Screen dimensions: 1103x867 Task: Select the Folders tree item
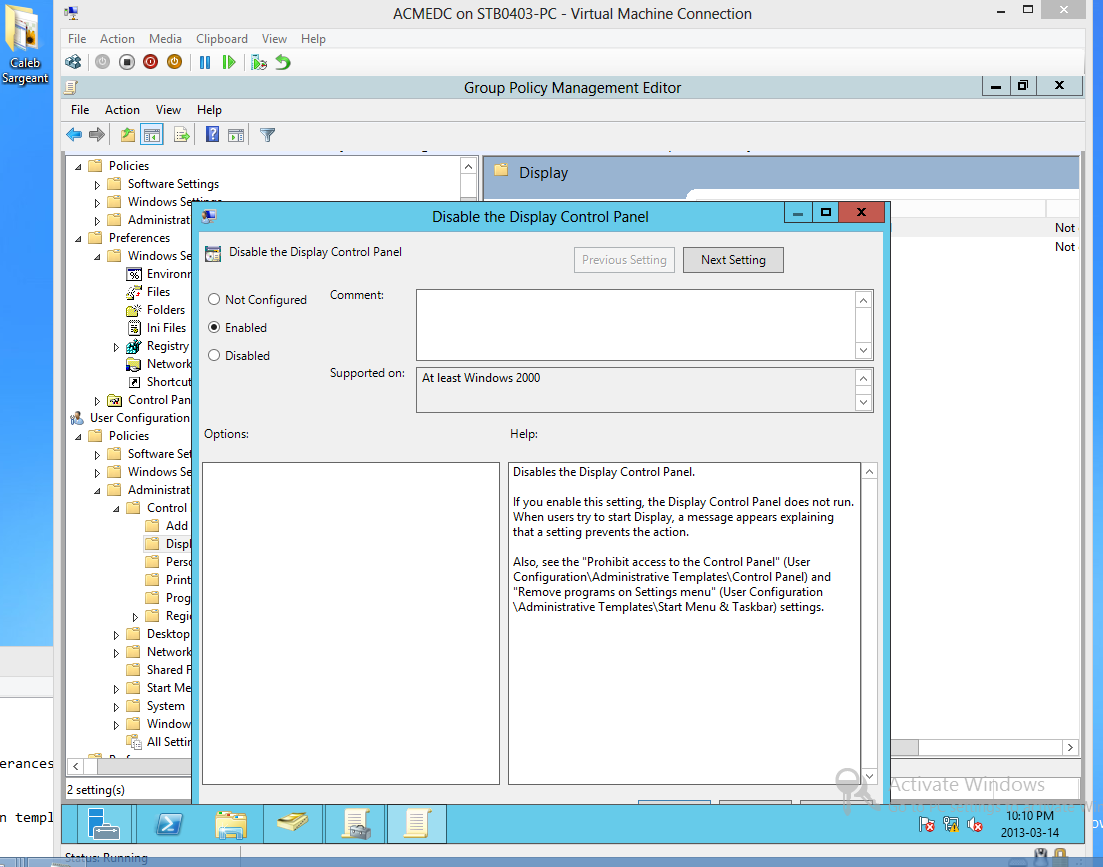[166, 310]
